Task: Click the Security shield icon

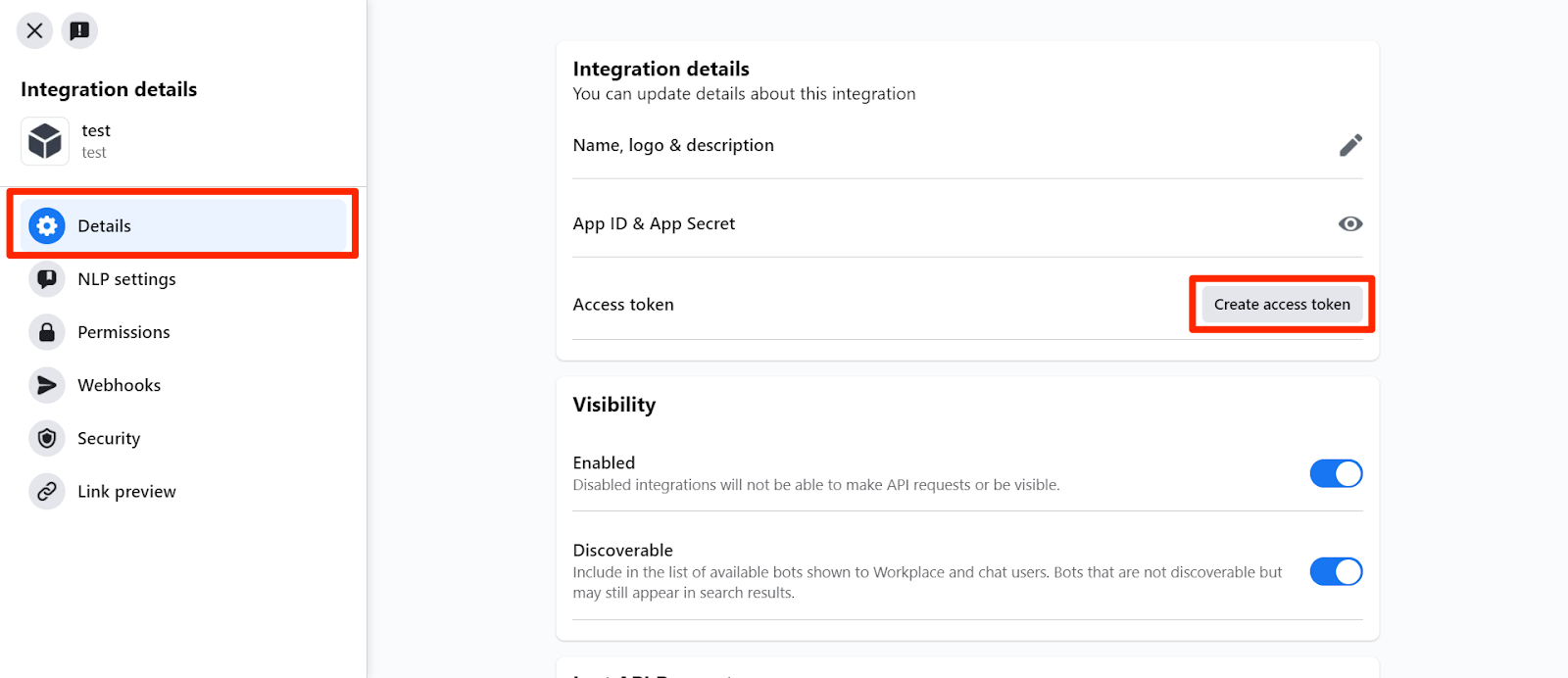Action: click(x=46, y=438)
